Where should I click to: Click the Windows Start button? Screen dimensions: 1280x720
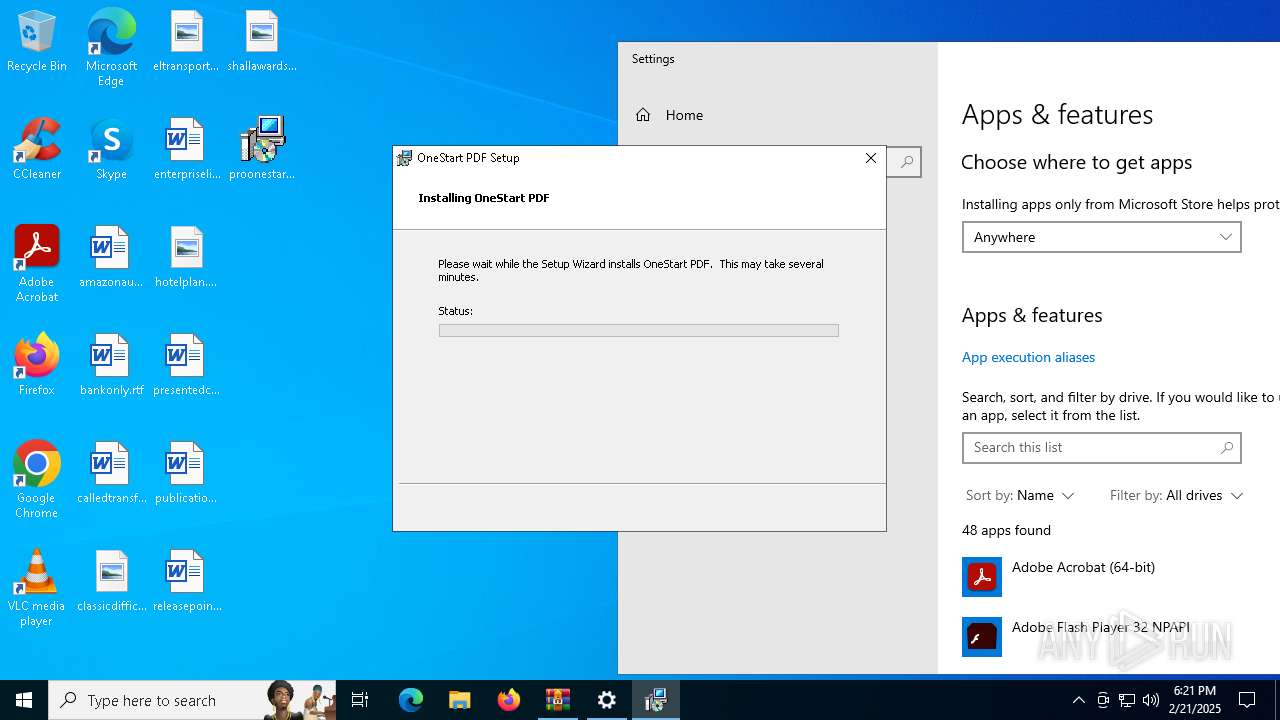(24, 700)
